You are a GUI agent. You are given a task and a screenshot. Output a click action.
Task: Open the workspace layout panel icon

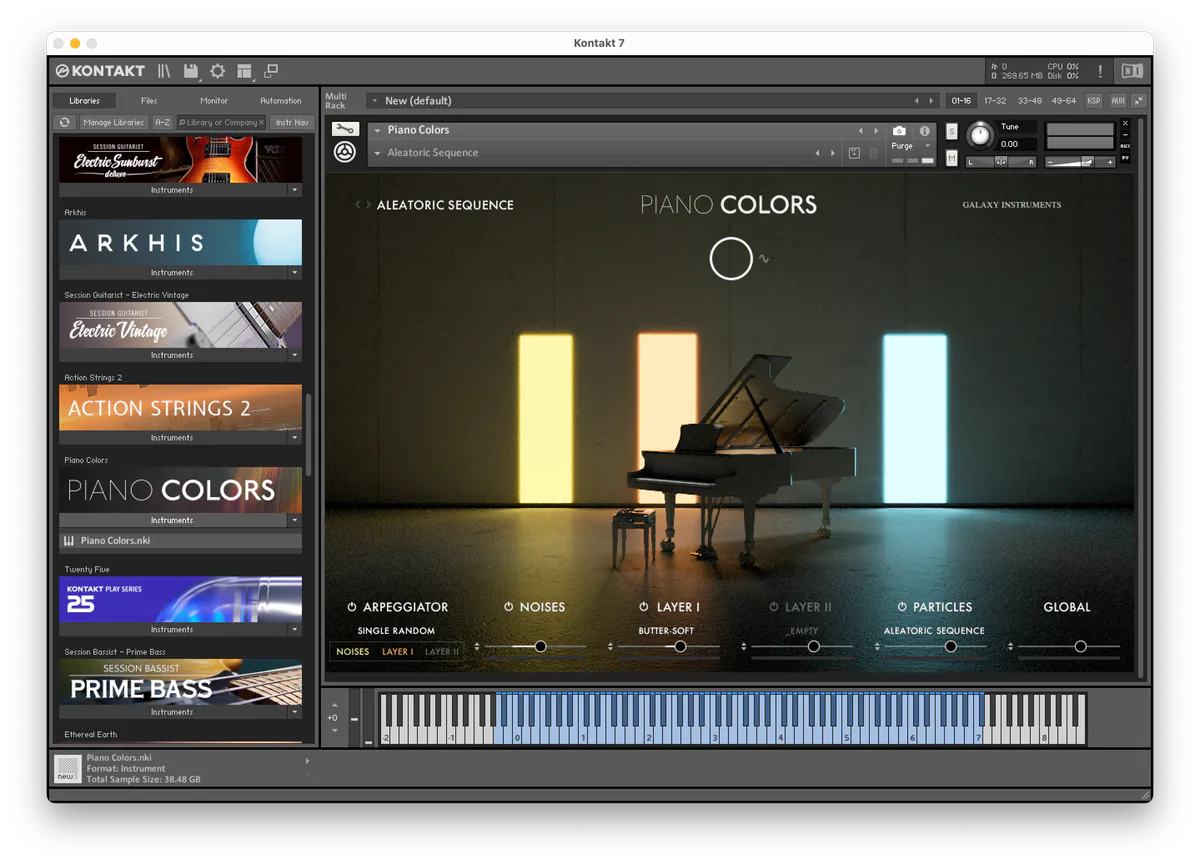(x=244, y=71)
